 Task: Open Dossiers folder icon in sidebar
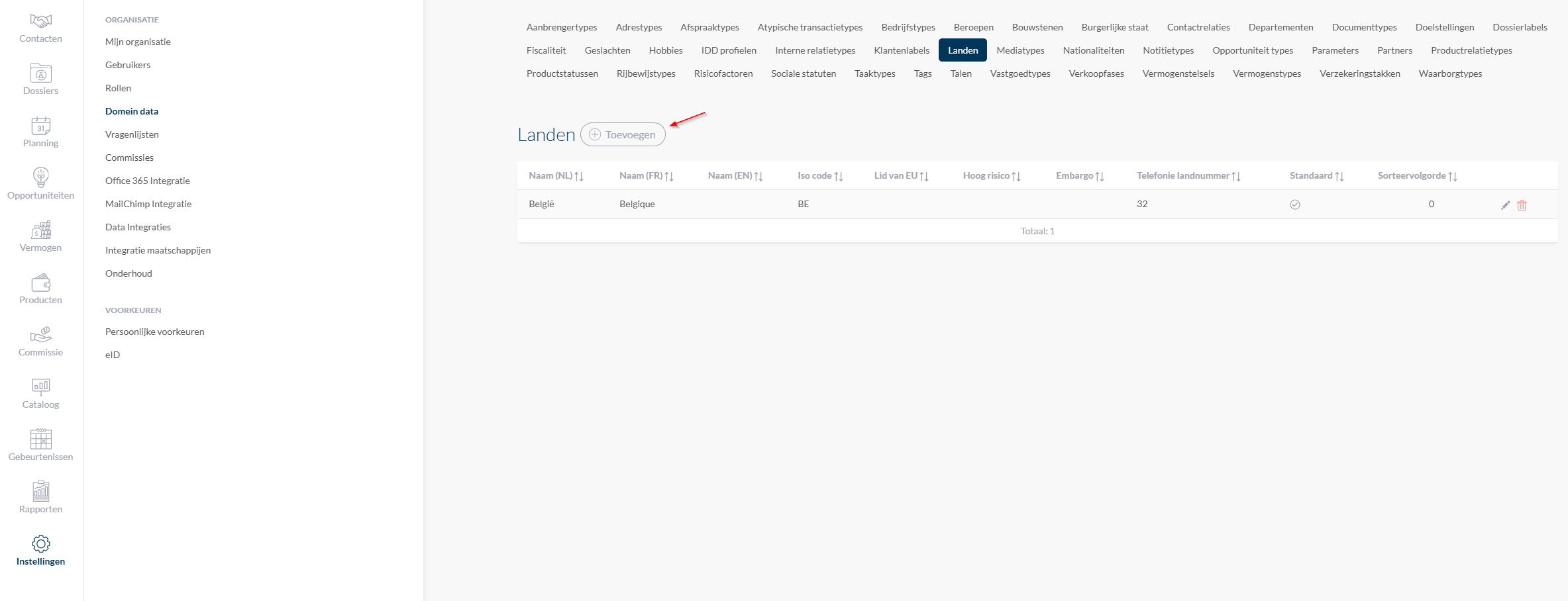coord(40,73)
